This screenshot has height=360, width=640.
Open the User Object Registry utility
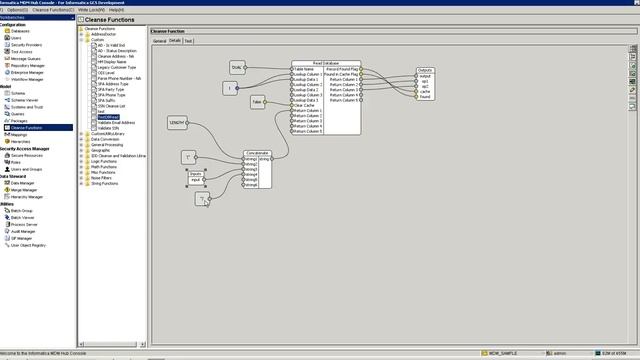[x=28, y=246]
